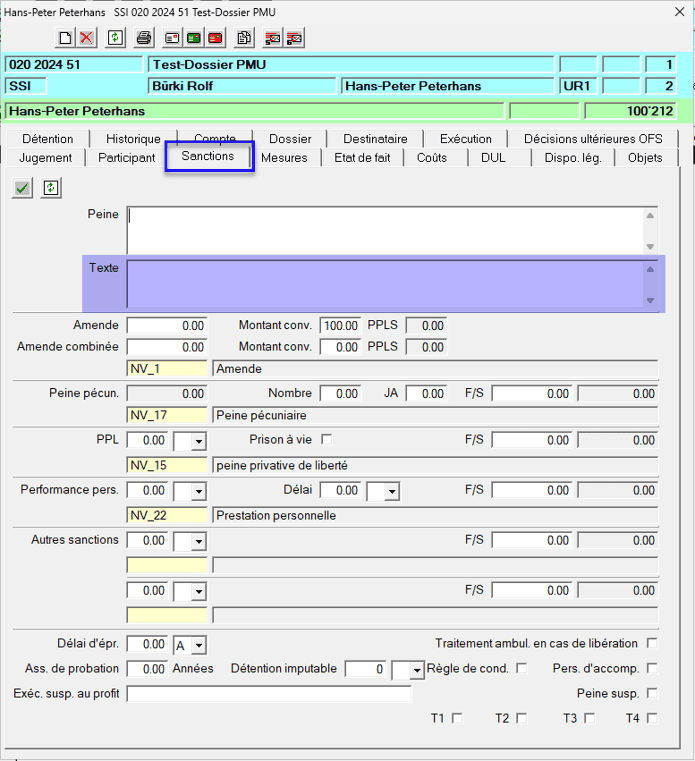The image size is (695, 761).
Task: Open the PPL unit dropdown
Action: pos(199,441)
